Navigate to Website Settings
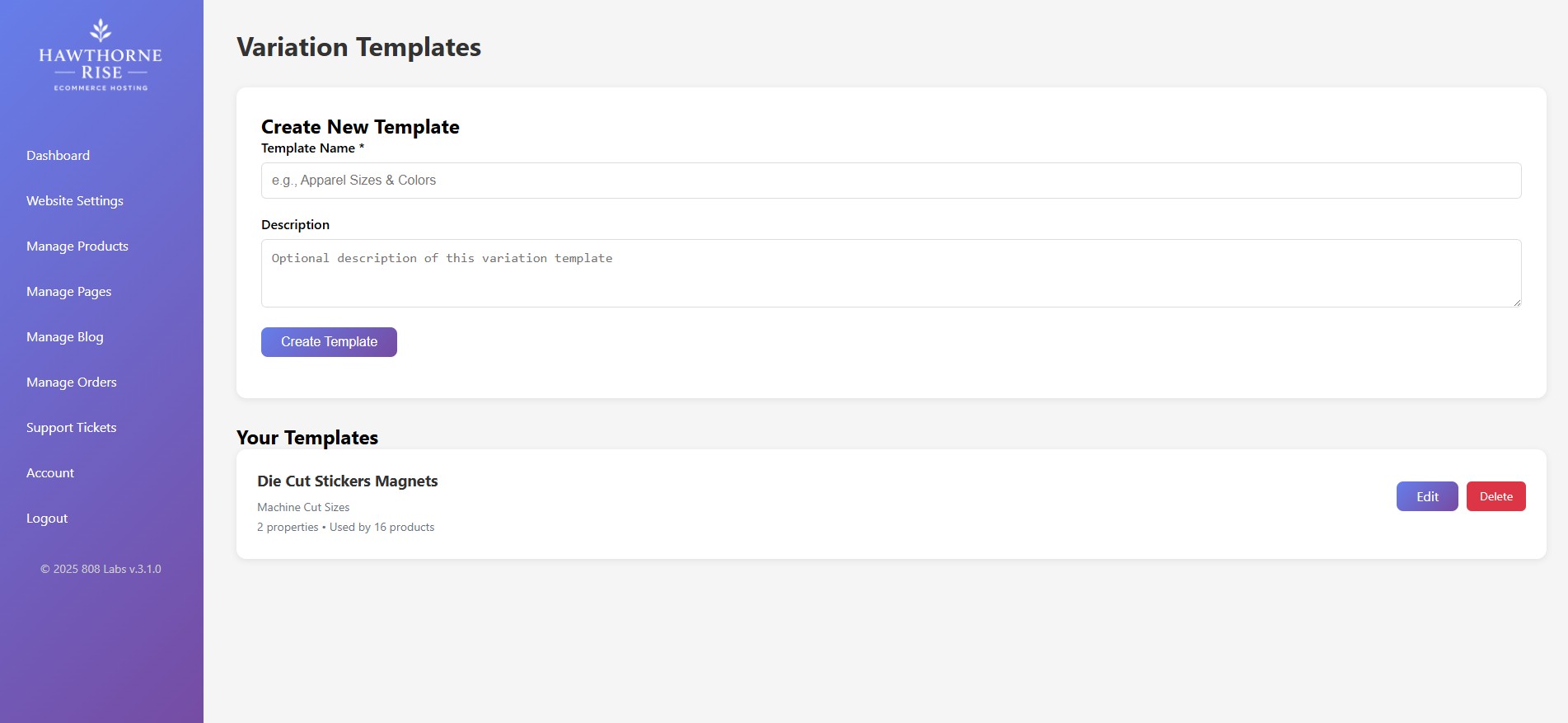 (x=74, y=200)
